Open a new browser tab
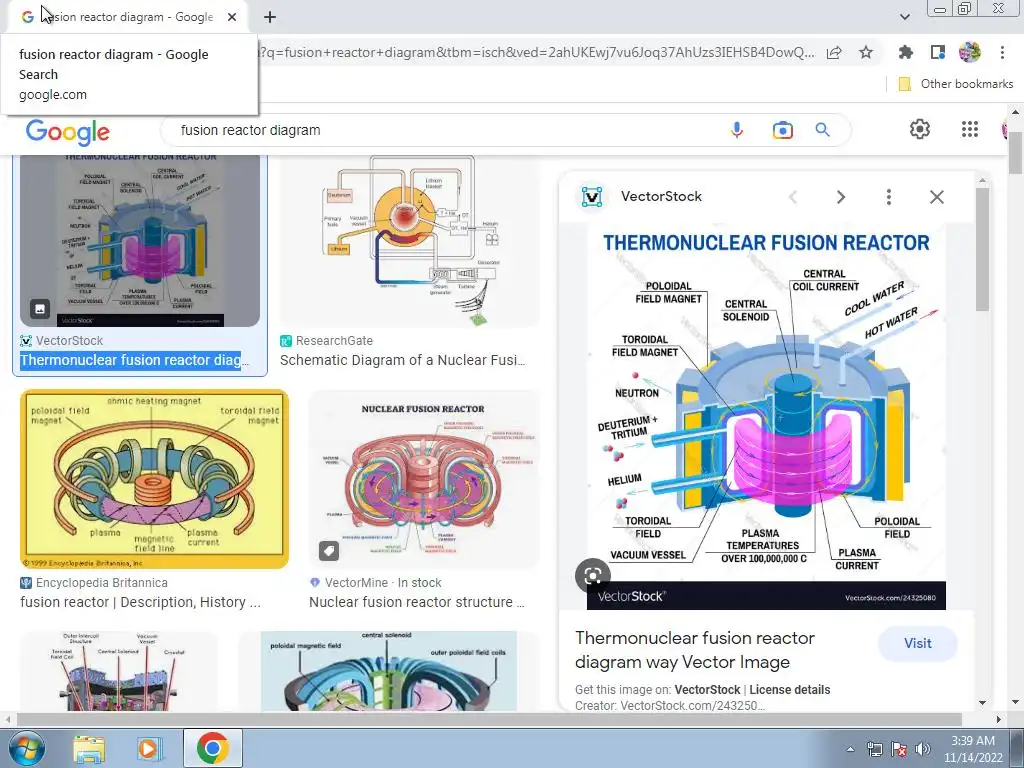Viewport: 1024px width, 768px height. tap(270, 17)
